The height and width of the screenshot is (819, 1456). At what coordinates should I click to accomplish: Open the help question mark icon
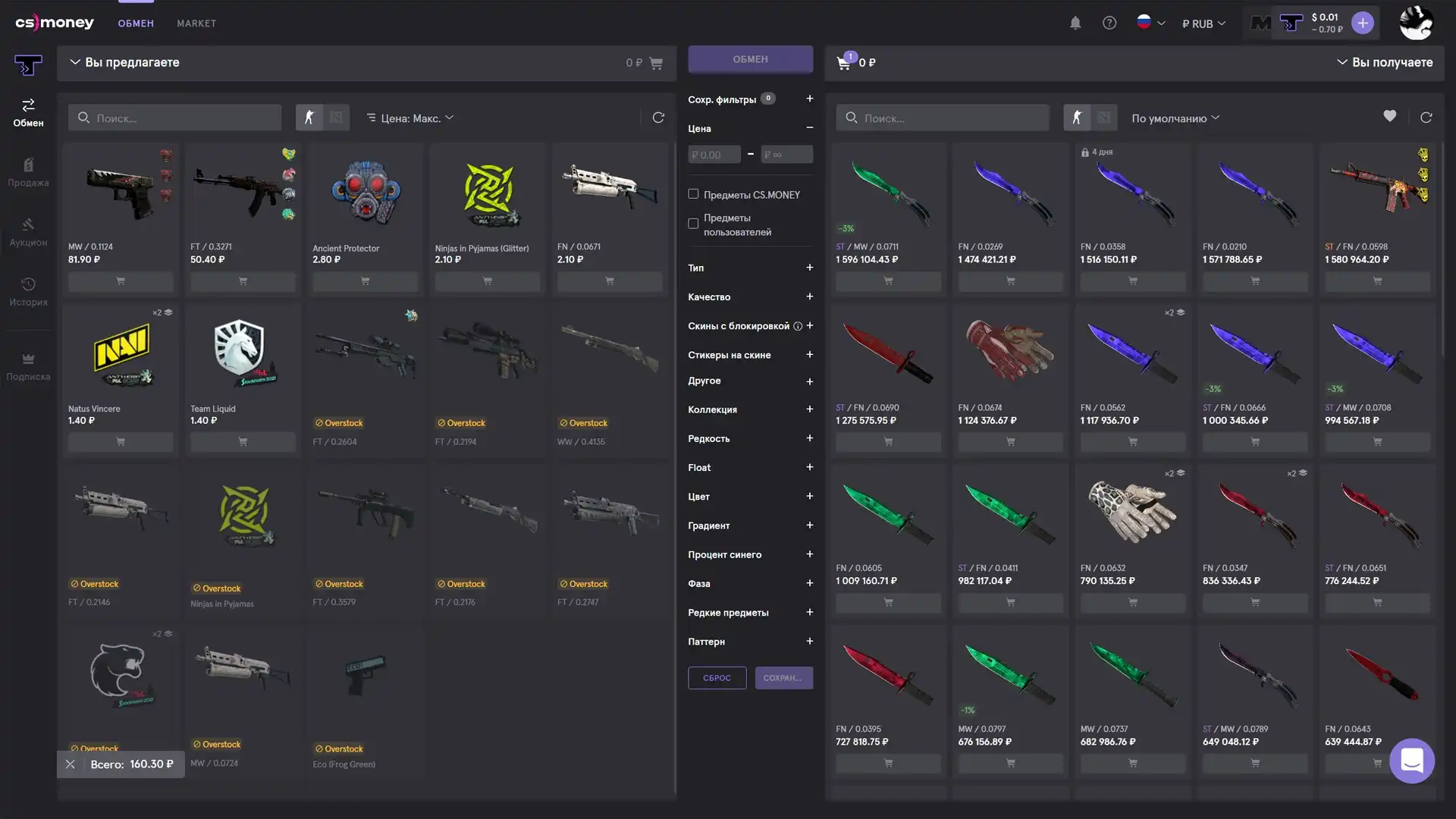click(1109, 24)
